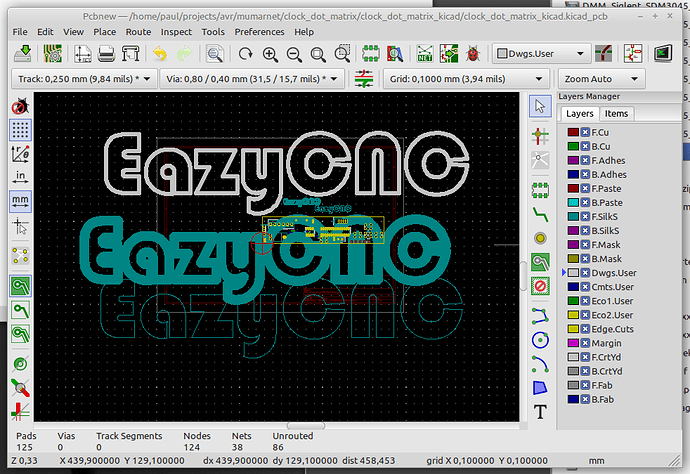This screenshot has width=690, height=474.
Task: Open the Footprint editor icon
Action: click(371, 54)
